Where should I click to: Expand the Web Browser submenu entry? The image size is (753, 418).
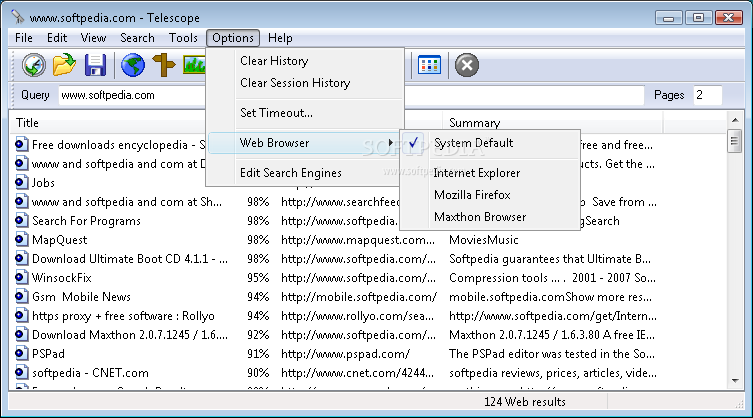click(304, 143)
